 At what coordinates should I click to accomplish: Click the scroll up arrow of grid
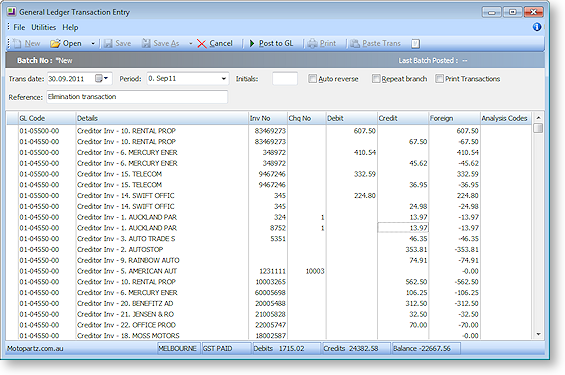coord(538,118)
